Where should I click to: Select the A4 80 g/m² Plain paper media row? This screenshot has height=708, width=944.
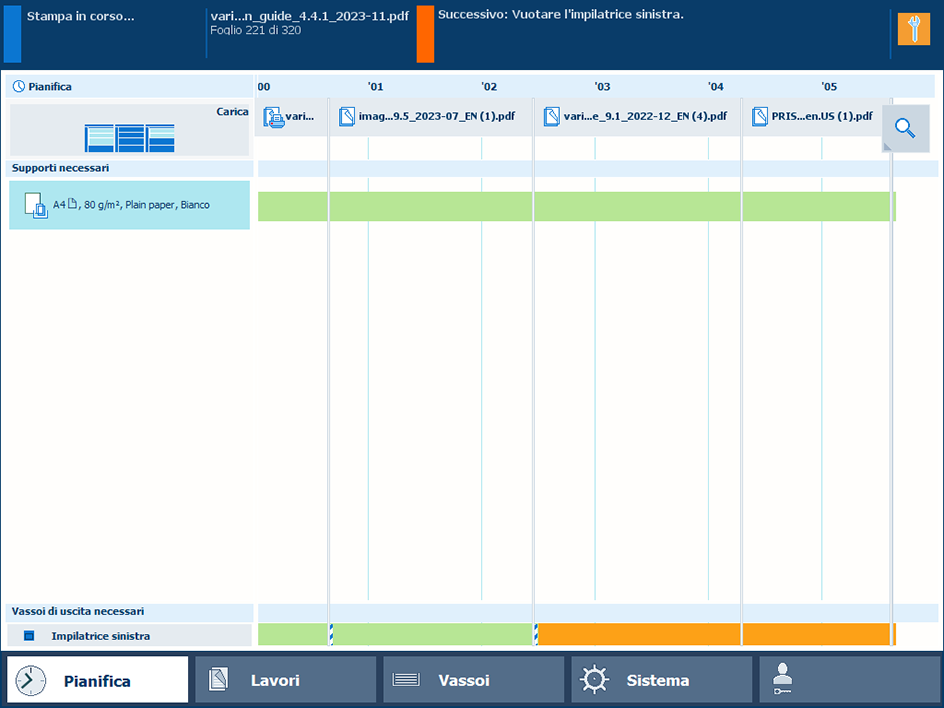pyautogui.click(x=129, y=205)
